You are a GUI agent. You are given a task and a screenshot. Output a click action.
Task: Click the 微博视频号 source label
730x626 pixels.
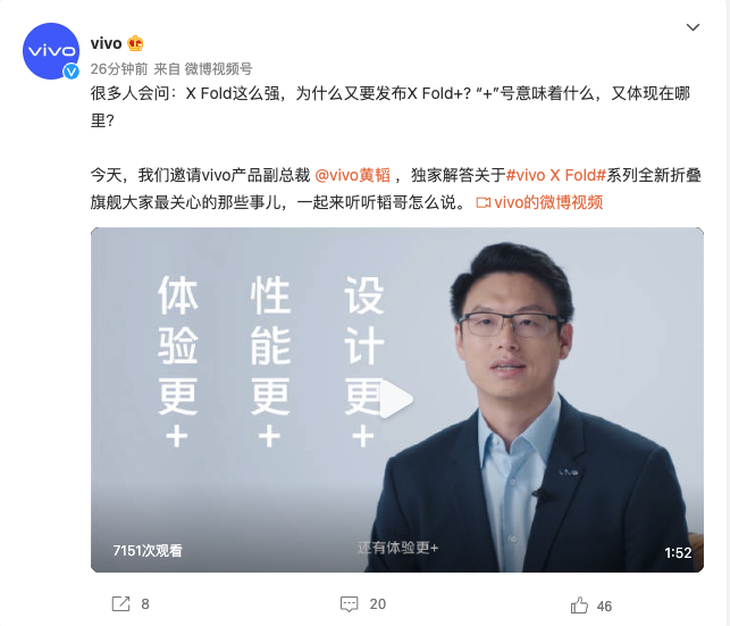[x=218, y=69]
